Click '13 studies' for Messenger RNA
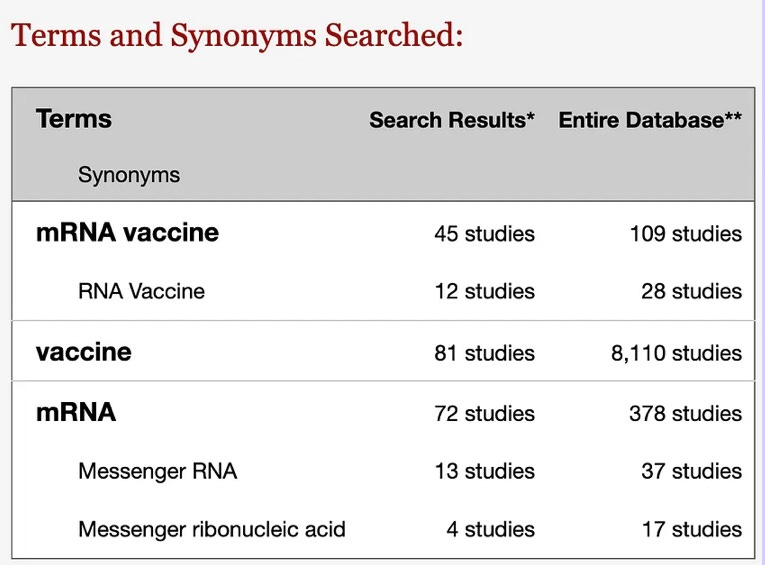 tap(484, 471)
